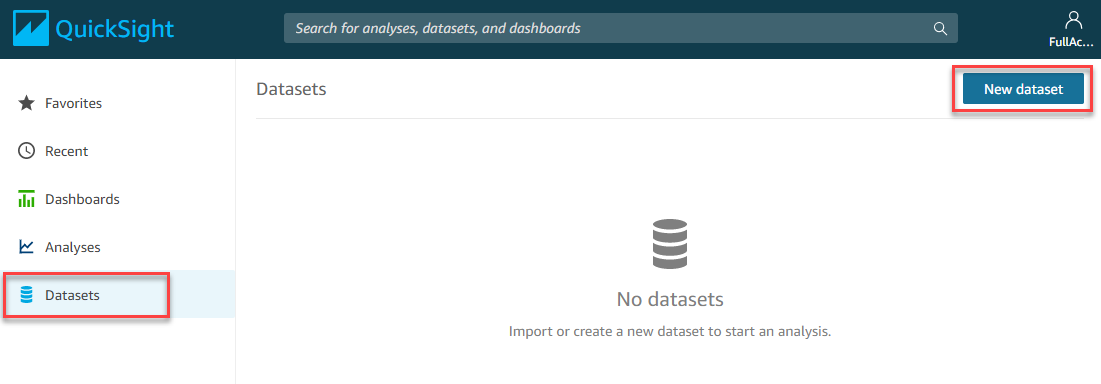Screen dimensions: 1101x384
Task: Click the search magnifier icon
Action: click(x=940, y=29)
